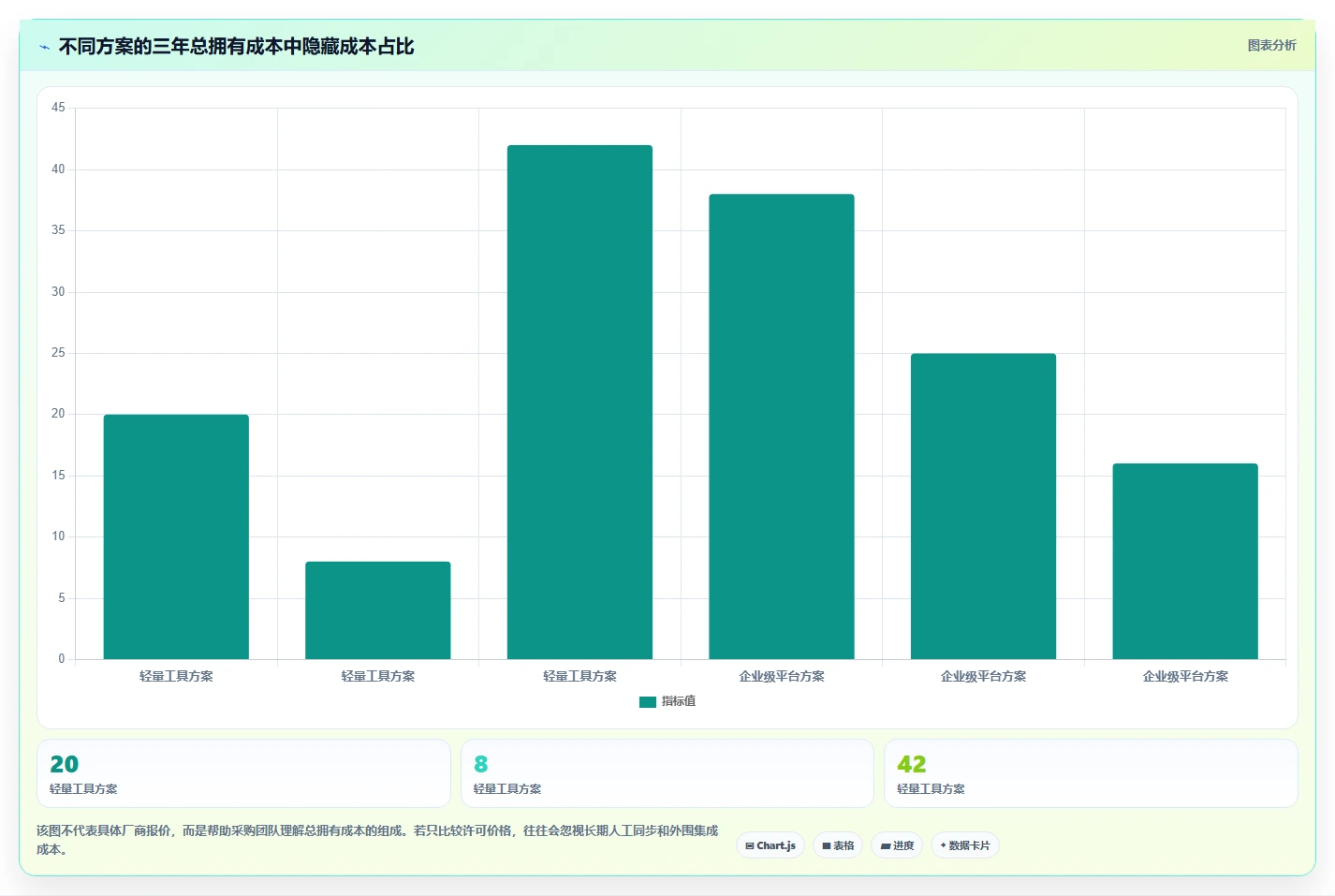The image size is (1335, 896).
Task: Click the y-axis label 25
Action: [x=58, y=353]
